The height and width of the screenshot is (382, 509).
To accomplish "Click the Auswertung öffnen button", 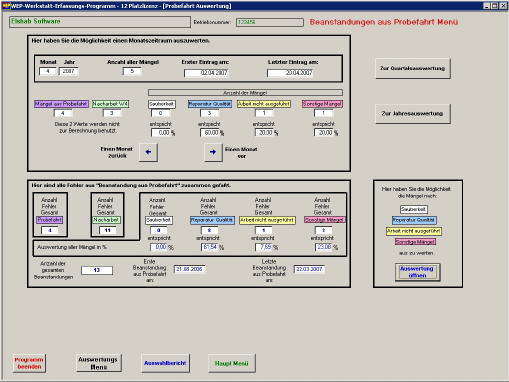I will [x=417, y=272].
